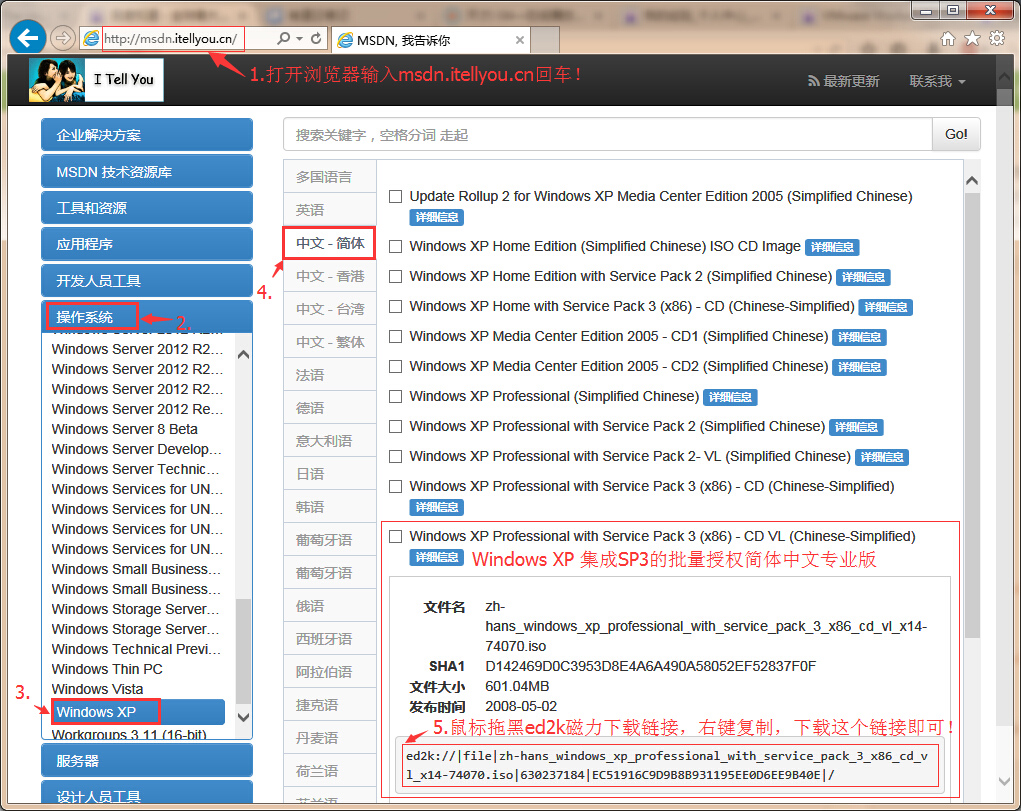Open 详细信息 for XP Home Edition ISO

click(x=832, y=248)
